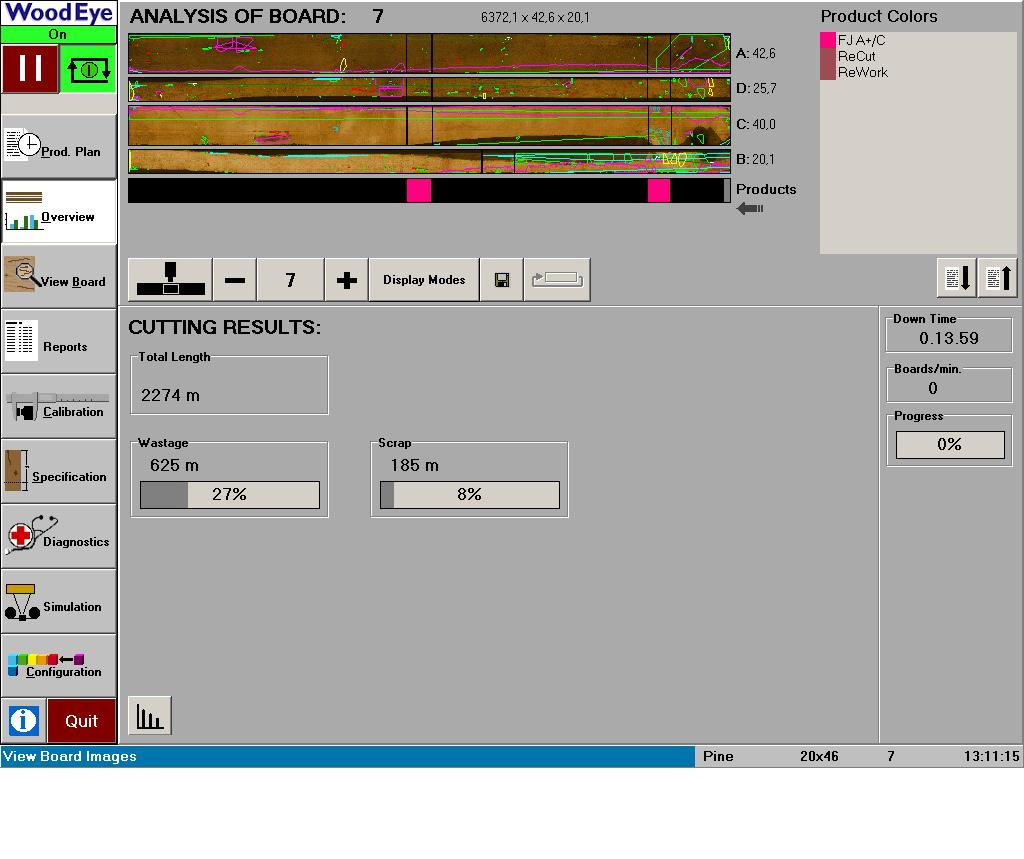Screen dimensions: 1024x859
Task: Click the blue info button
Action: (x=24, y=720)
